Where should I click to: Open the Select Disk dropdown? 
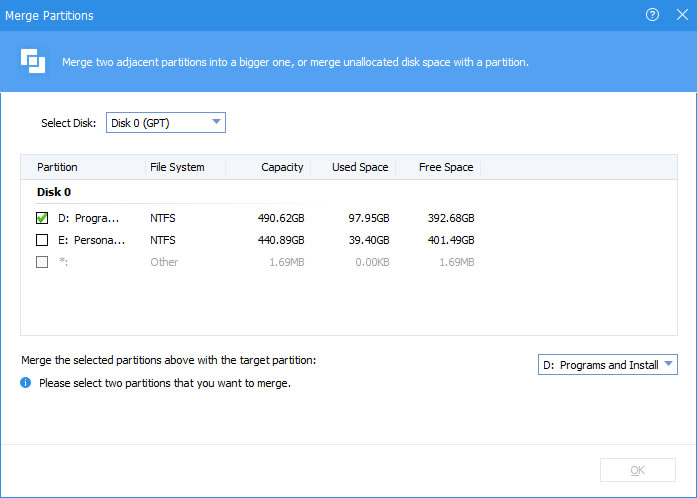tap(166, 123)
